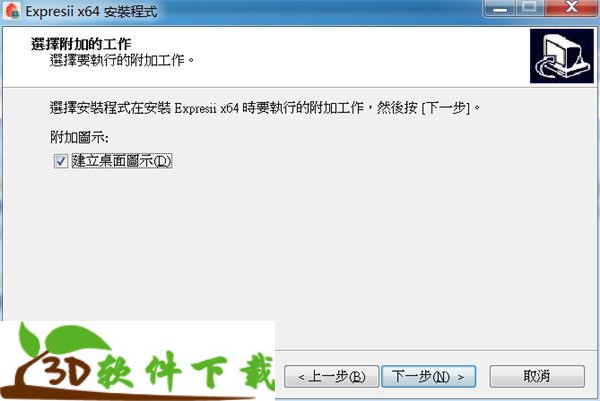Click the 建立桌面圖示(D) checkbox label text
600x401 pixels.
tap(122, 161)
